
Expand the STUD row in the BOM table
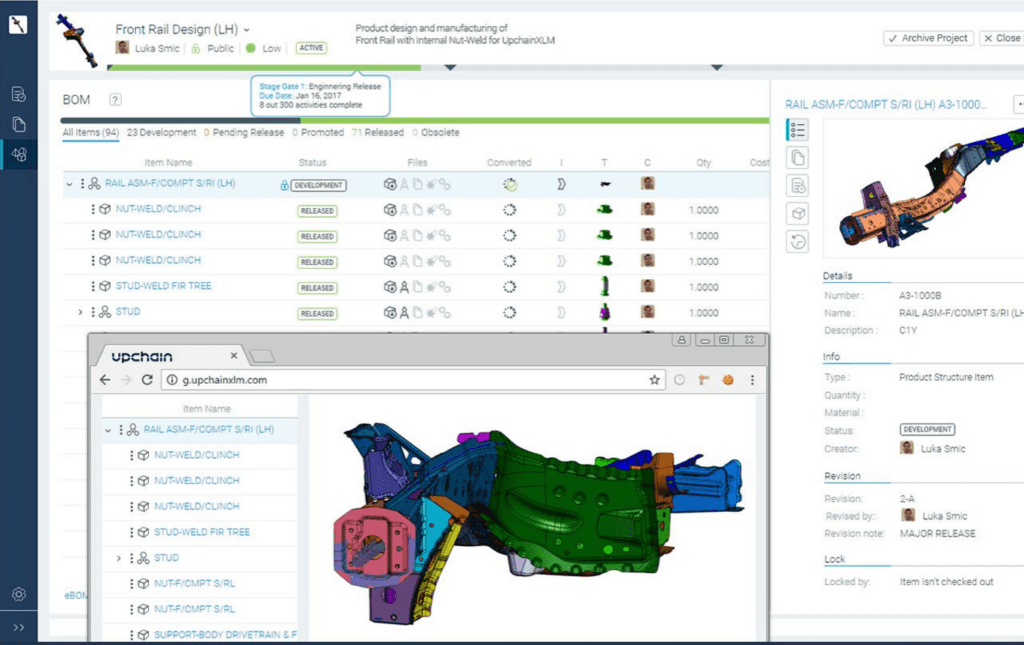78,311
